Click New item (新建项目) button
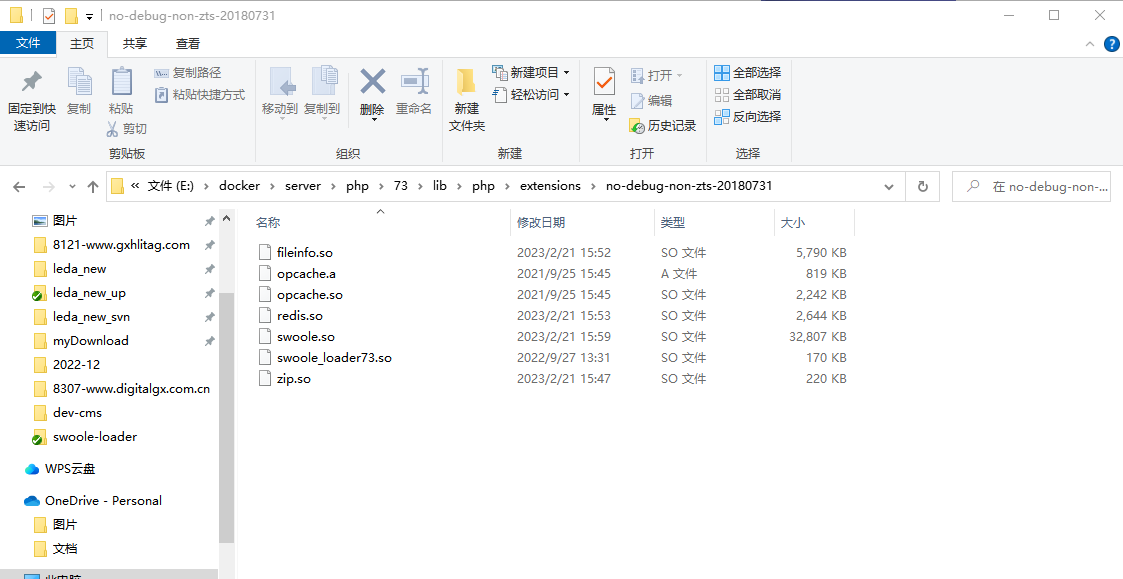 coord(531,72)
